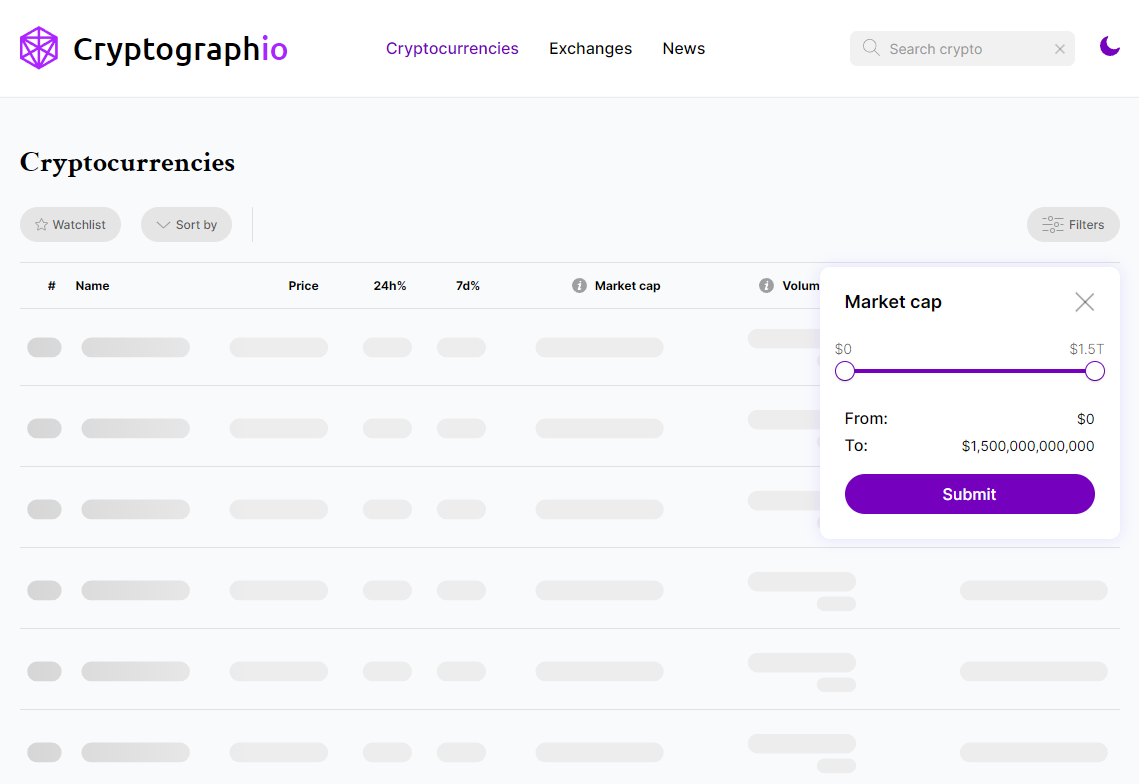Click the Cryptocurrencies page heading

coord(127,163)
